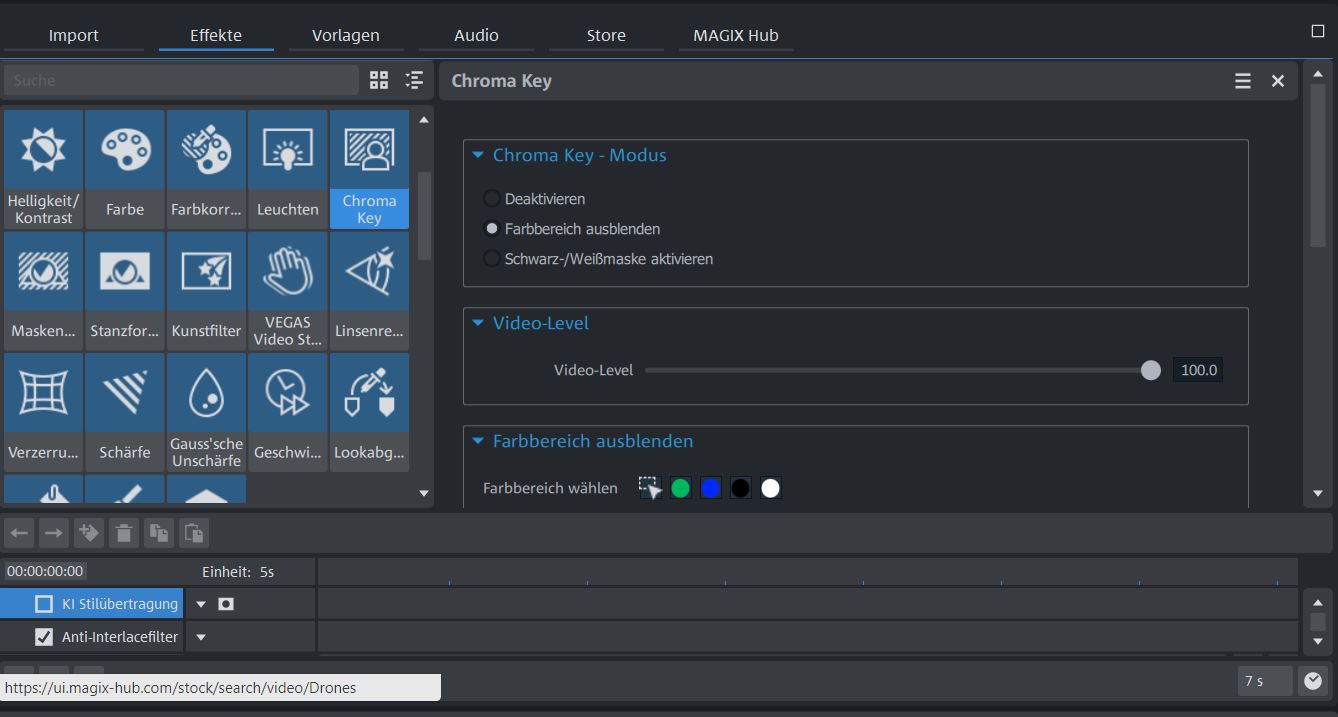
Task: Collapse the Video-Level section
Action: 478,323
